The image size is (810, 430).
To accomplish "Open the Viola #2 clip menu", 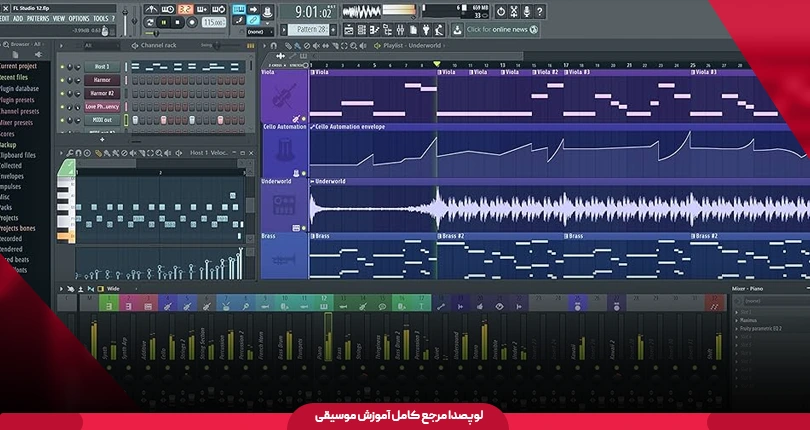I will click(x=535, y=72).
